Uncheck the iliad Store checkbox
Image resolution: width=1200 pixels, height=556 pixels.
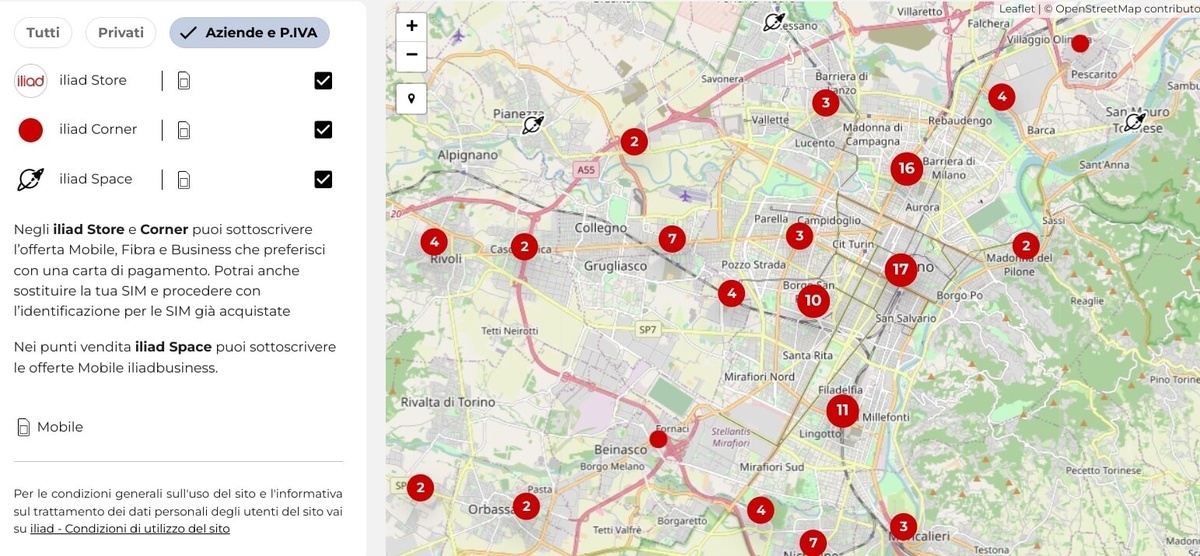tap(323, 81)
